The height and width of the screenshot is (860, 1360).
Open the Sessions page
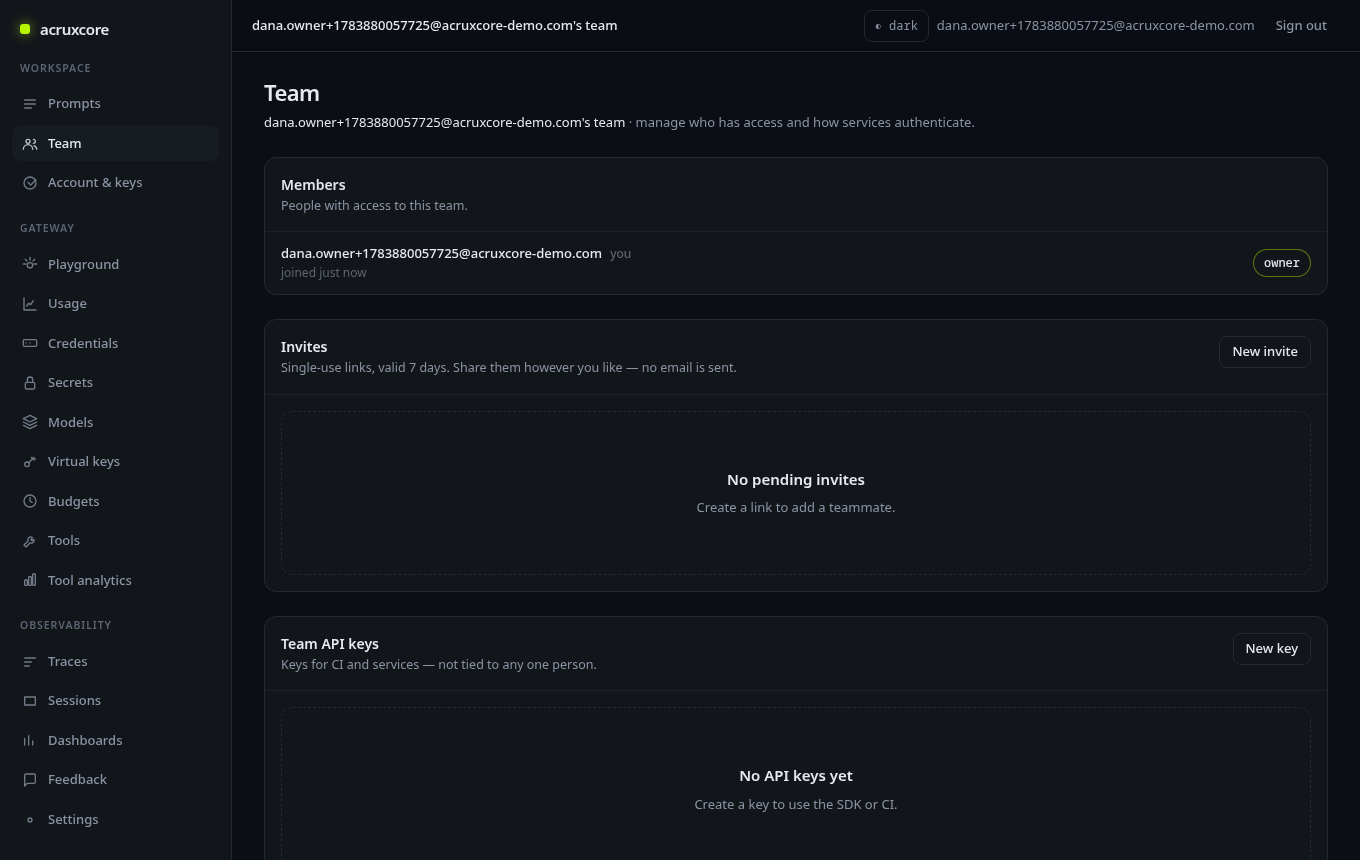coord(115,701)
